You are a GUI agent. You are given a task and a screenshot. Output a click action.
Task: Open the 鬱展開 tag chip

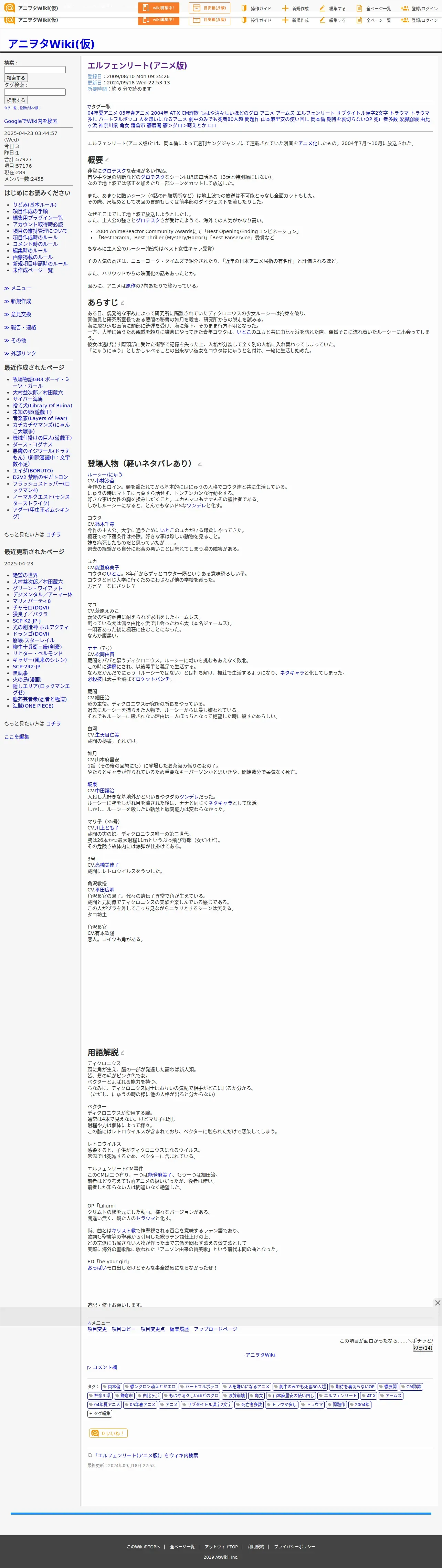(388, 1387)
